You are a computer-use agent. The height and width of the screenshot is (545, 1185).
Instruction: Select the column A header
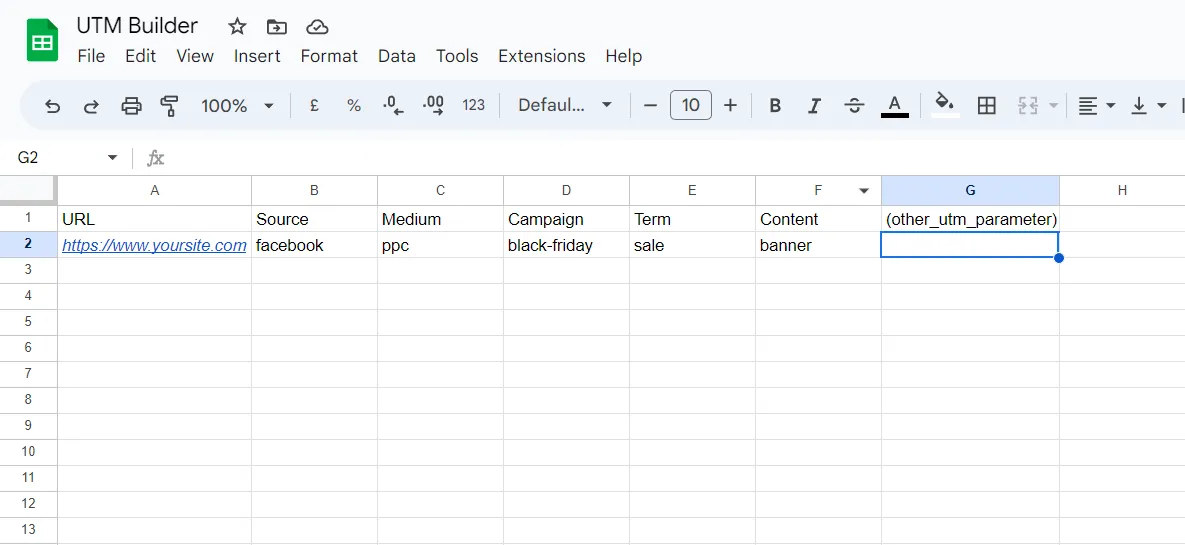[x=155, y=190]
